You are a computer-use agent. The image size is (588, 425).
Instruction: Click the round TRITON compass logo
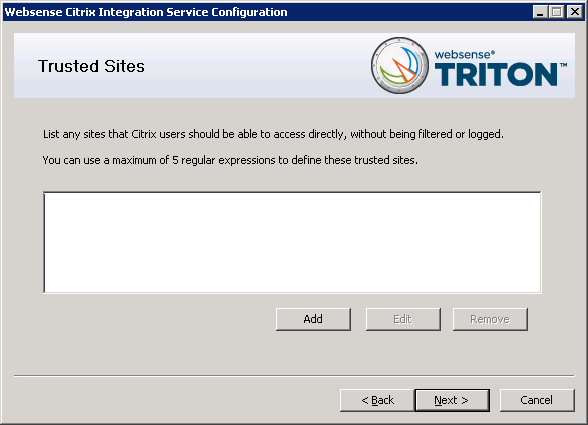coord(400,65)
